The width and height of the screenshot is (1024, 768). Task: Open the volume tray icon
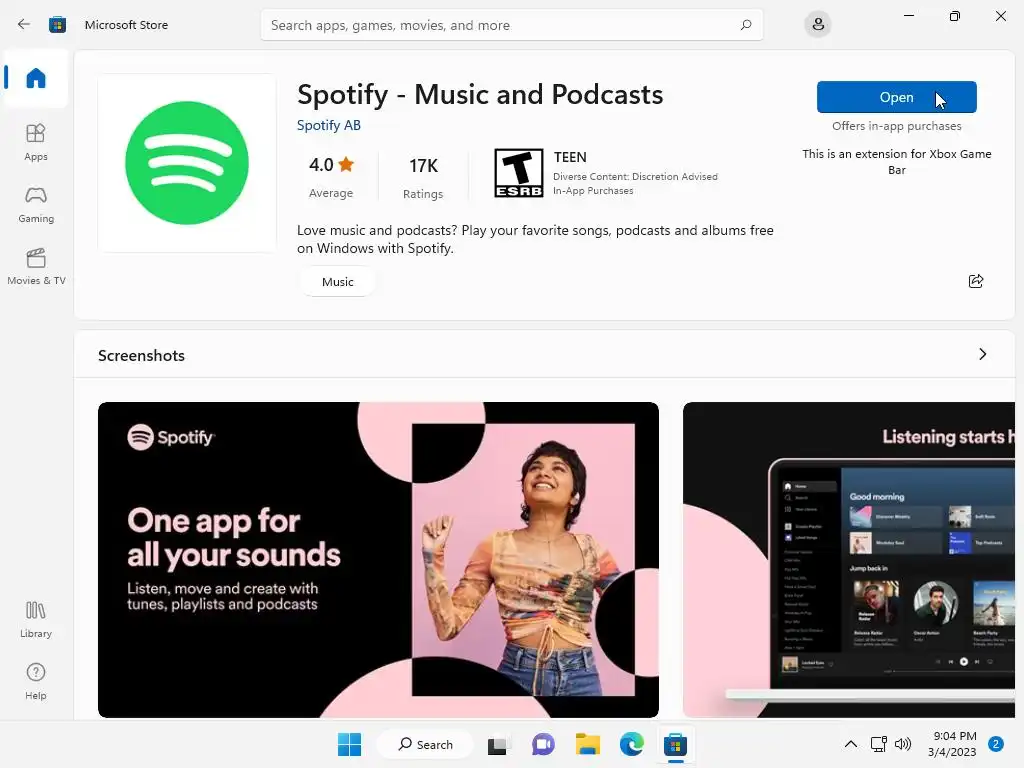[x=903, y=744]
